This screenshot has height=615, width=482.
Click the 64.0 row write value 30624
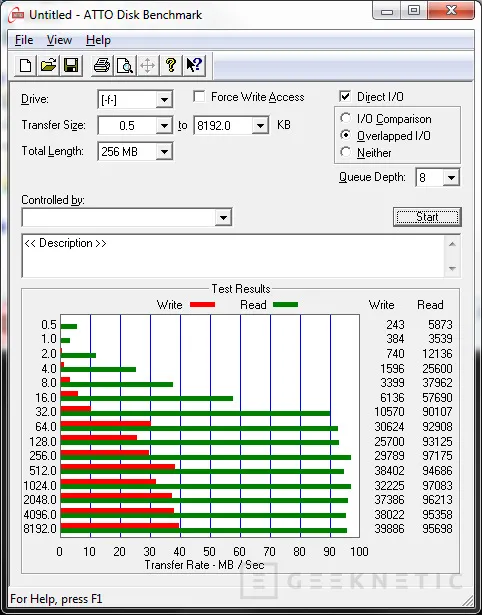pos(389,426)
